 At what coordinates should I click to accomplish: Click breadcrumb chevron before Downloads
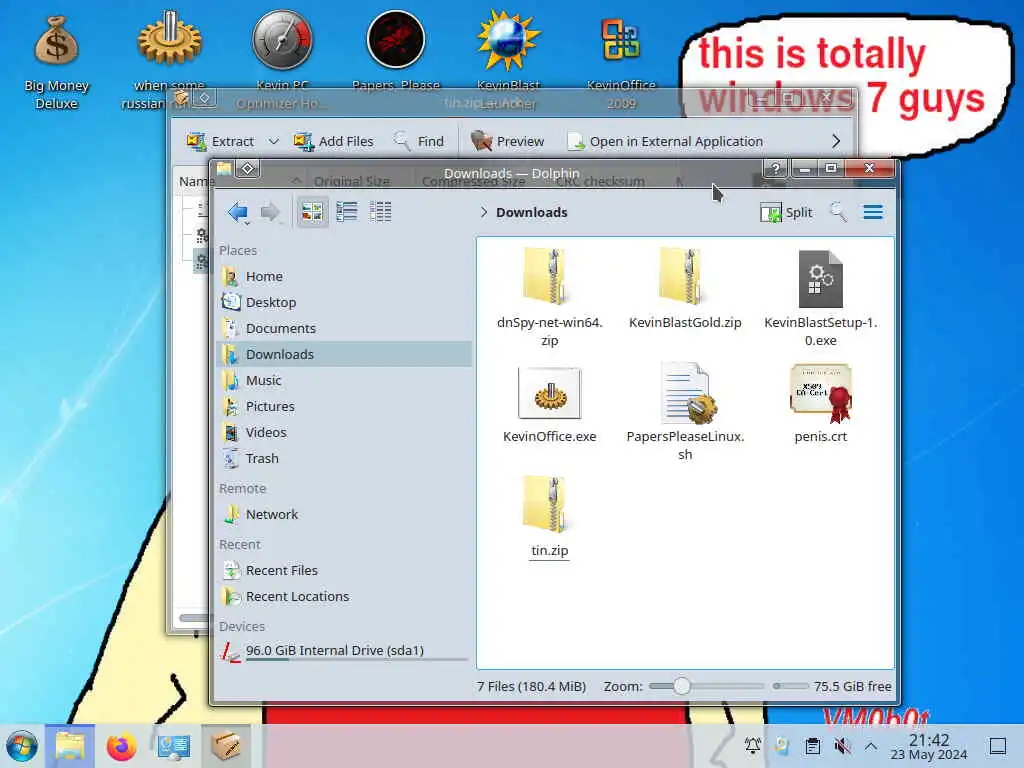tap(483, 212)
